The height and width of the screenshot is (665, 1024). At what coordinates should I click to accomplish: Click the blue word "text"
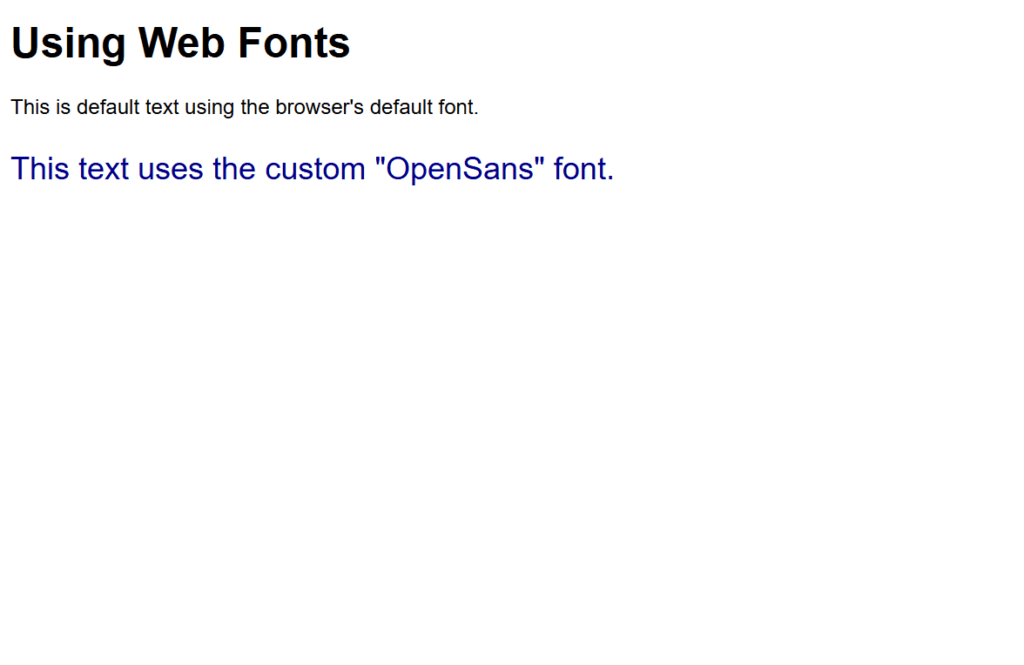(x=104, y=169)
